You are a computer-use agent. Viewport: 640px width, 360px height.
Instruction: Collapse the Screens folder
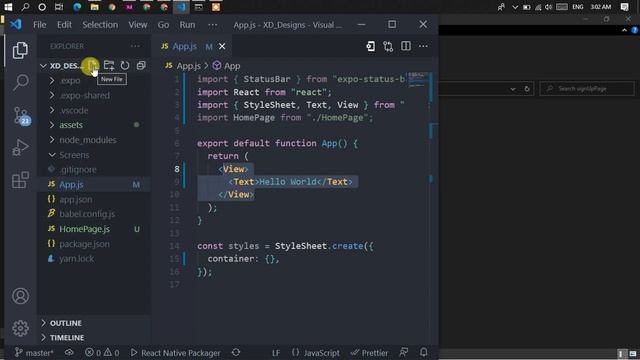tap(94, 155)
